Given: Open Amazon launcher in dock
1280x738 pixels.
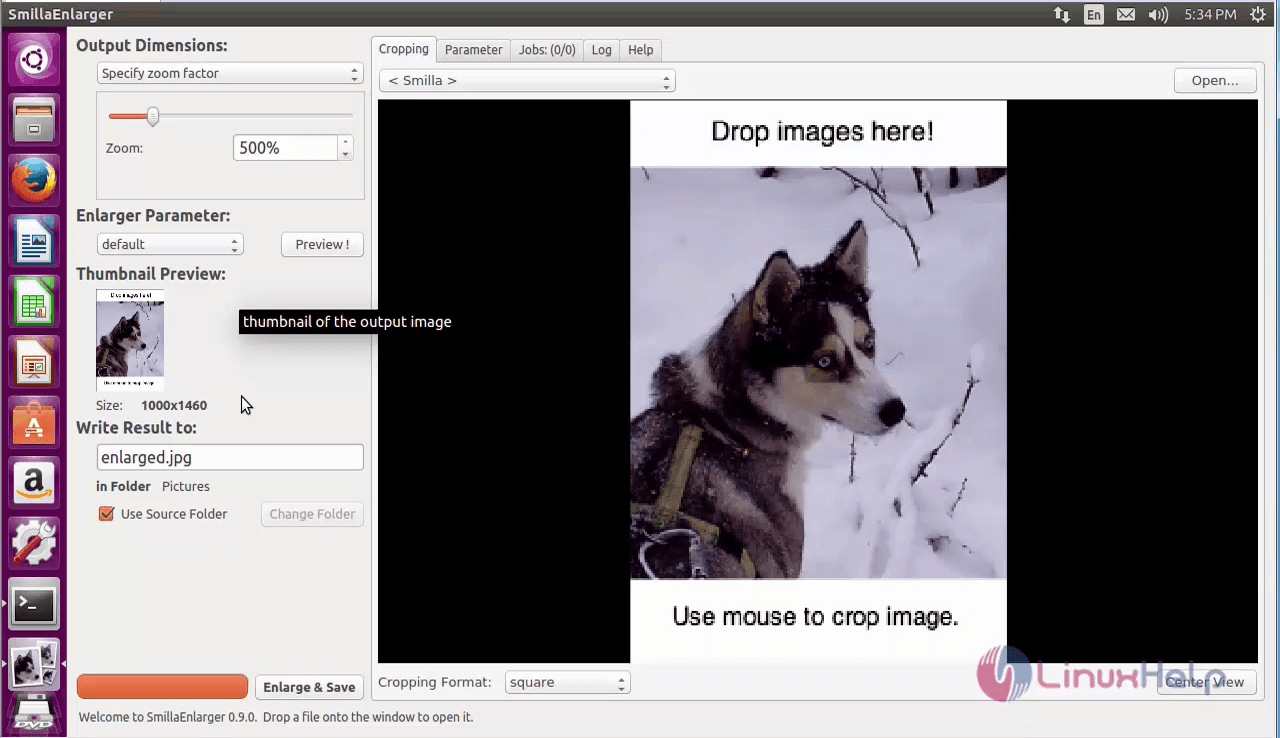Looking at the screenshot, I should pyautogui.click(x=34, y=484).
